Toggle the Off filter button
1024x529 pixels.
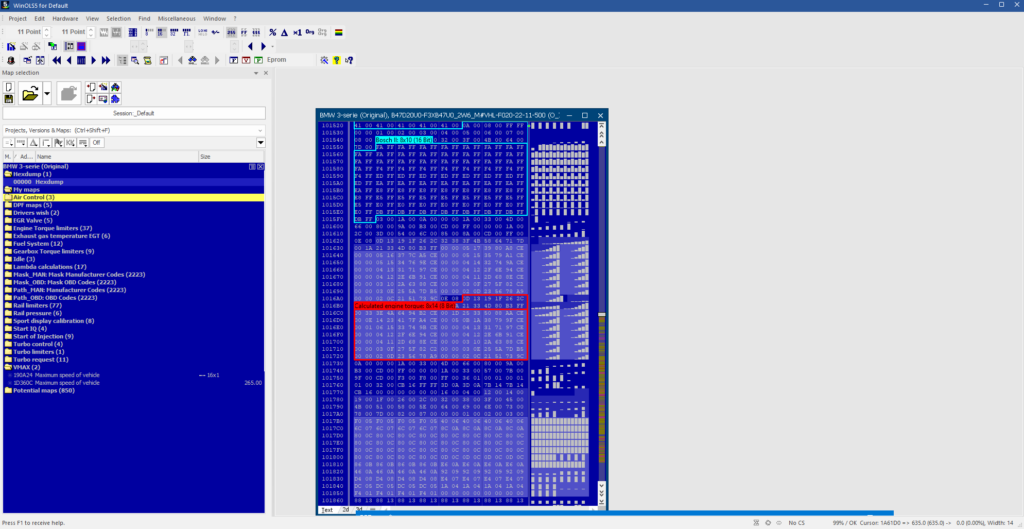coord(97,142)
